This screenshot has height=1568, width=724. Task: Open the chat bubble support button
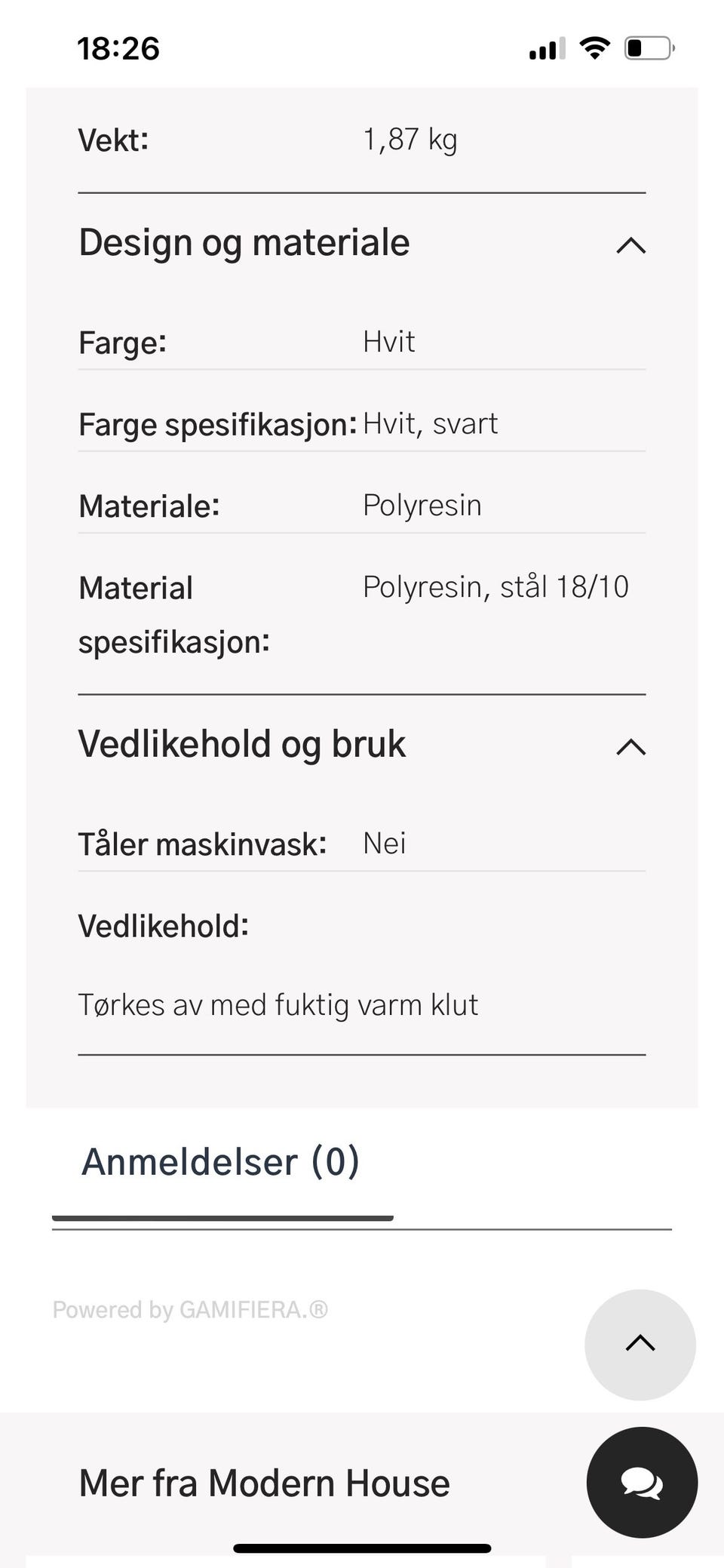click(x=642, y=1482)
